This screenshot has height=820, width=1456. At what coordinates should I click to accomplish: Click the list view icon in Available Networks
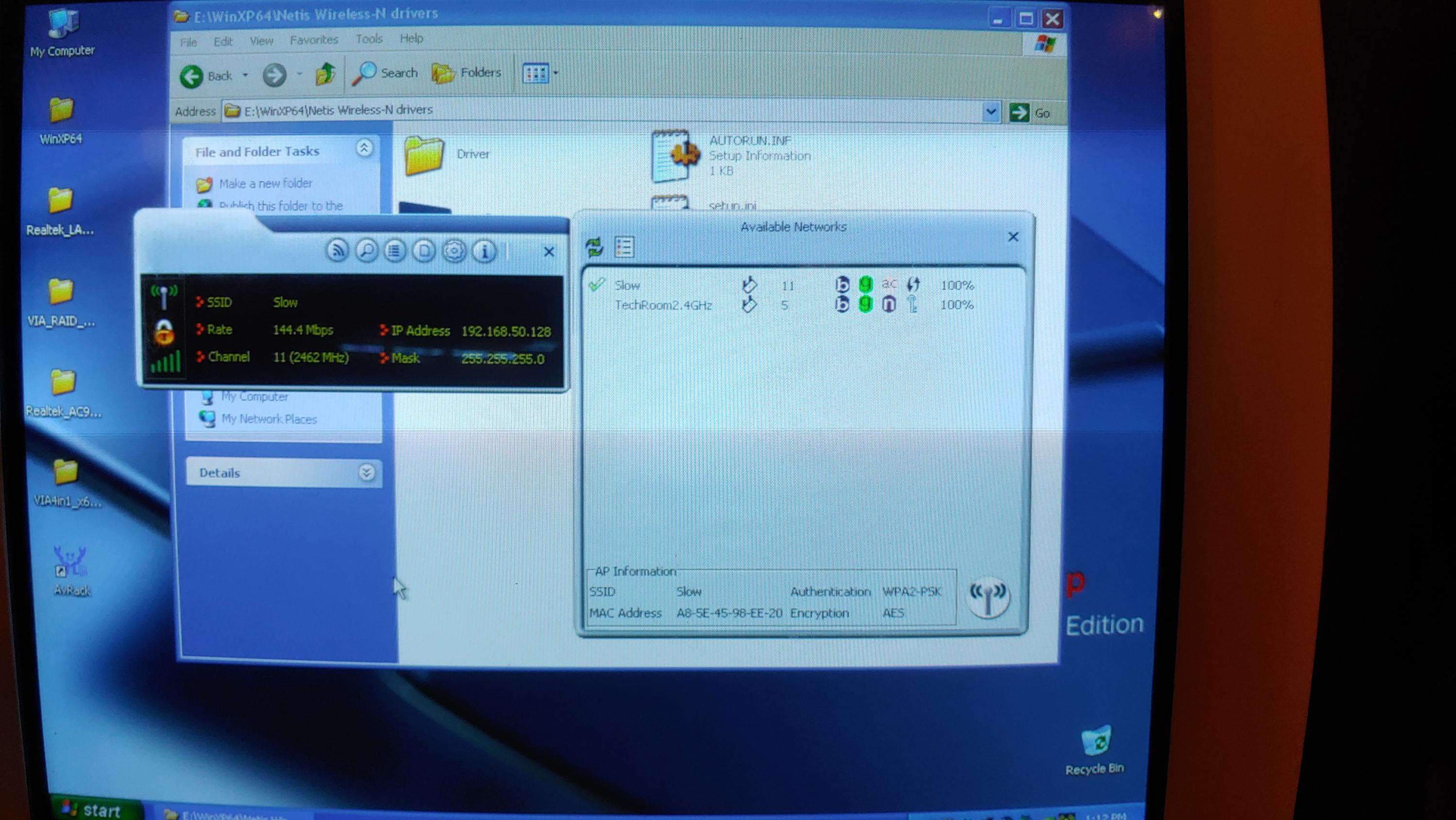[x=624, y=247]
